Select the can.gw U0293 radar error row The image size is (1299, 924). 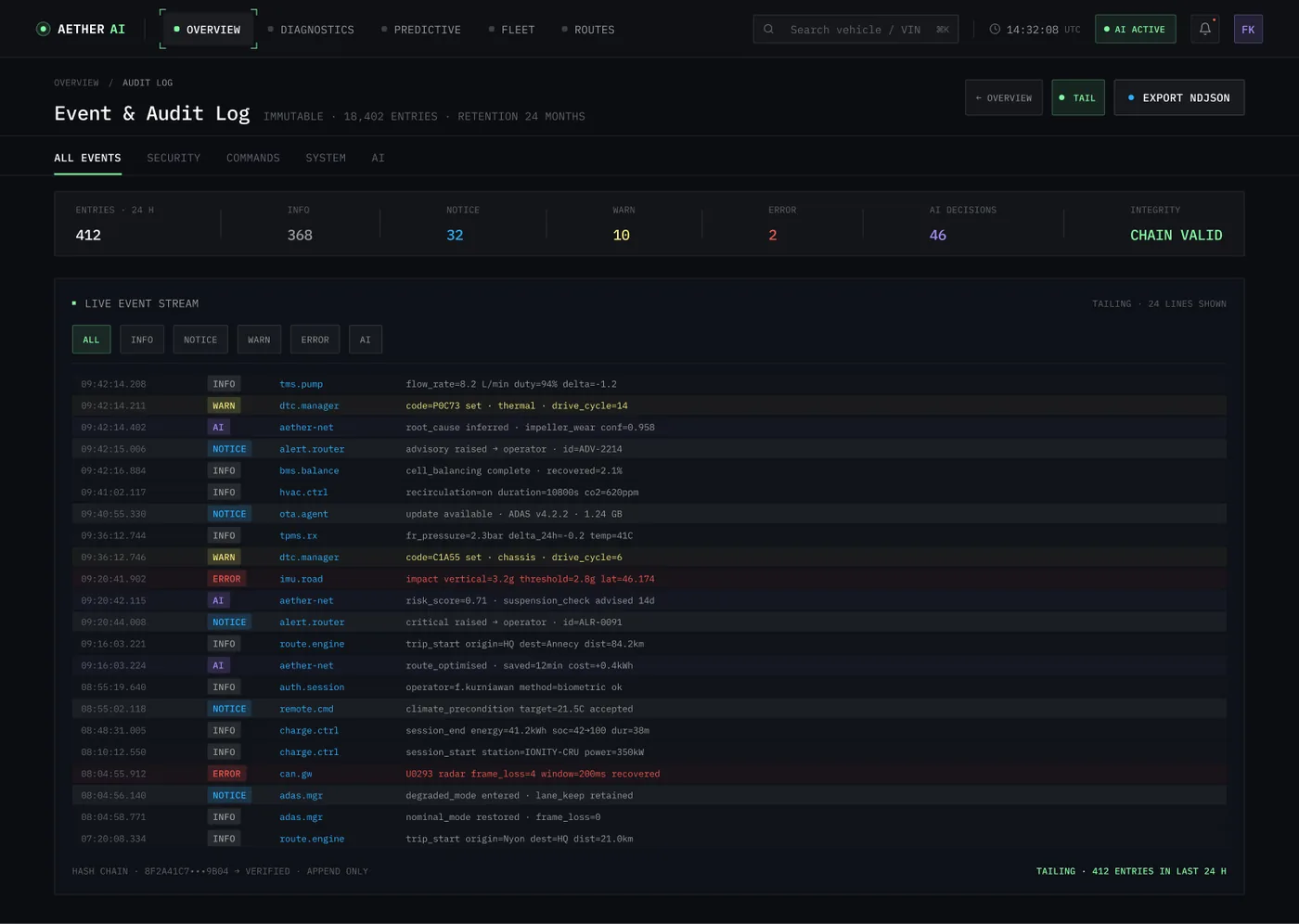click(x=649, y=774)
